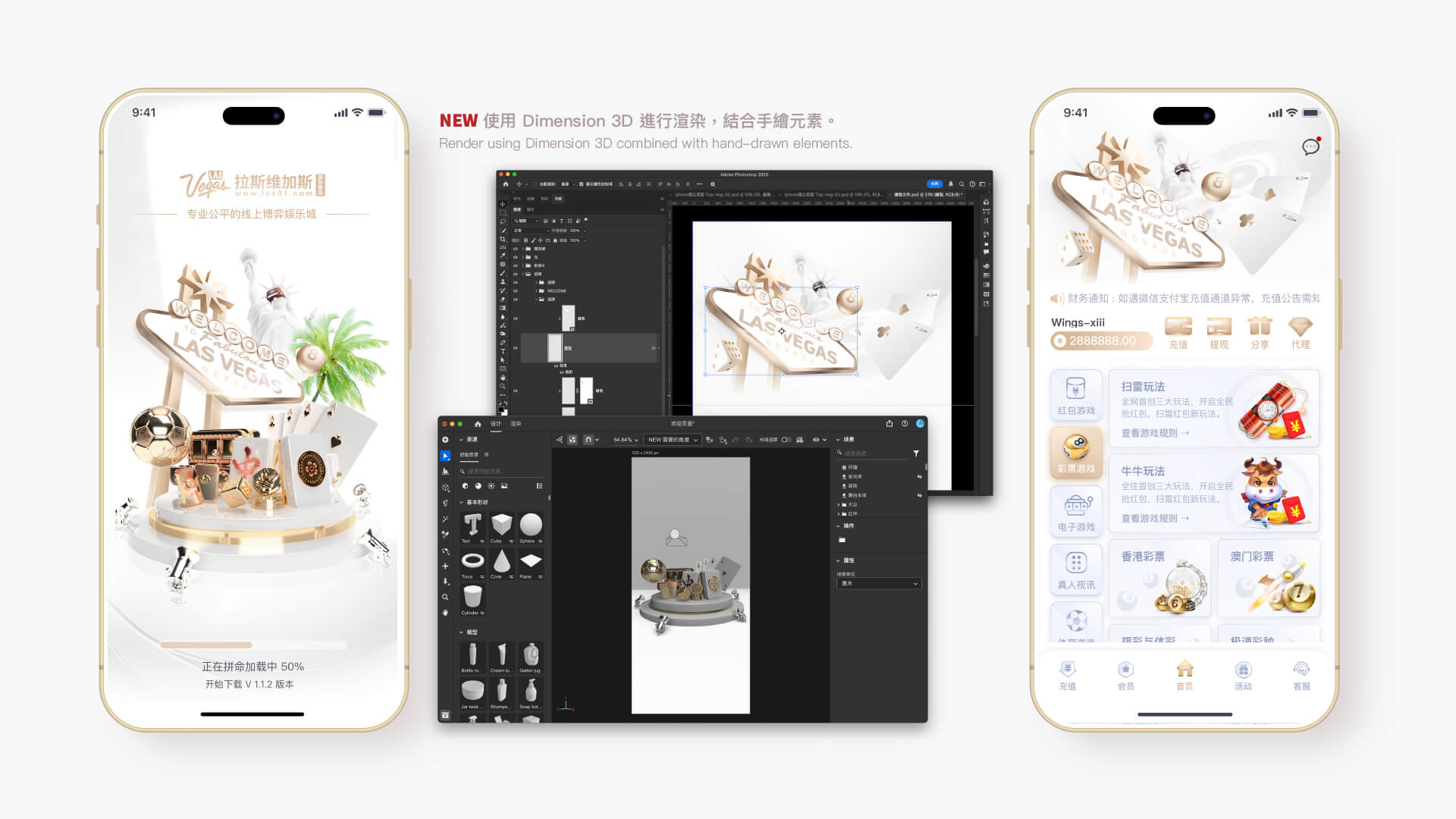1456x819 pixels.
Task: Click the Dimension profile avatar
Action: pos(920,423)
